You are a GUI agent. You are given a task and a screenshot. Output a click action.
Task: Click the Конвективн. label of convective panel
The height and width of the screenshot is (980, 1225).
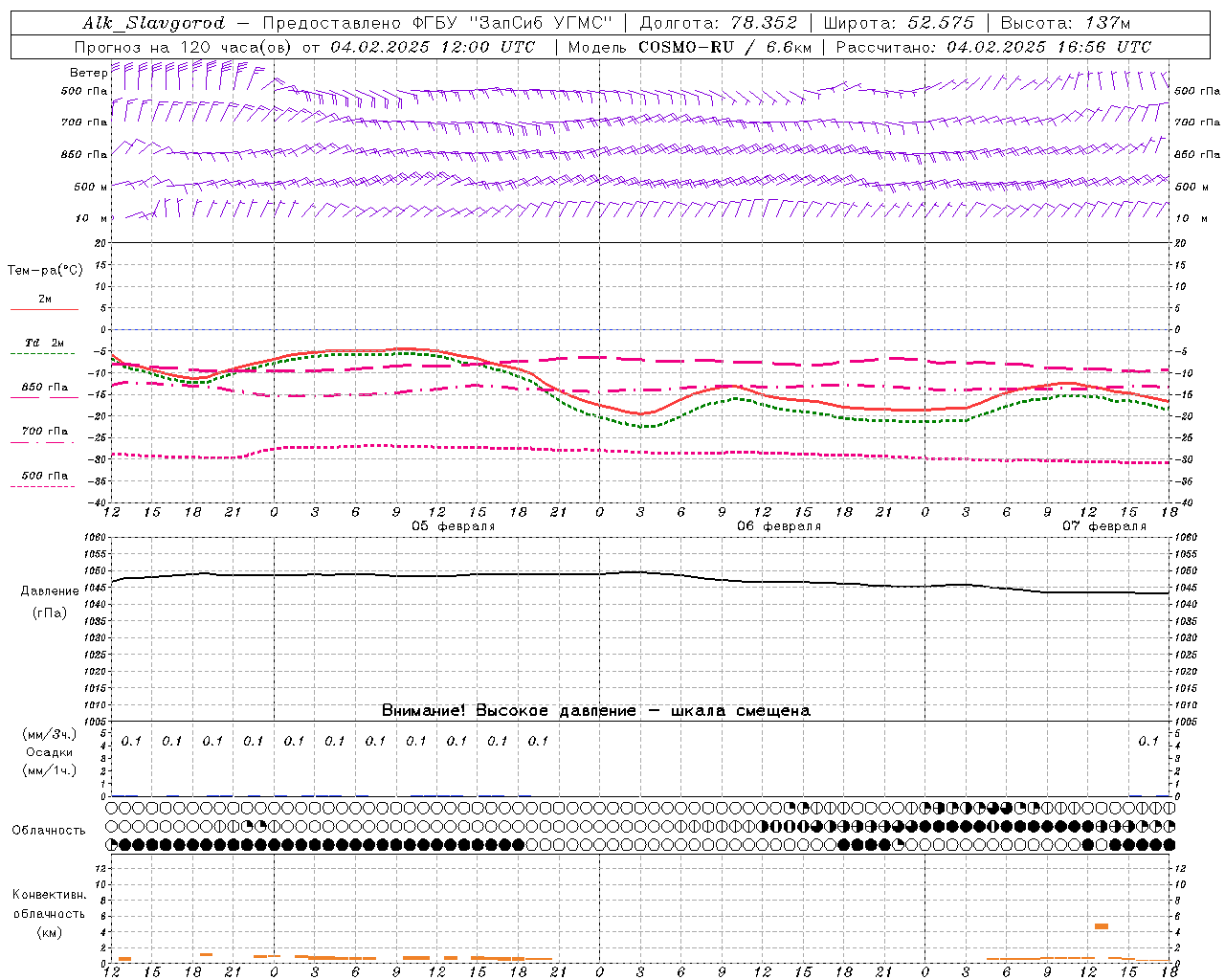point(49,895)
